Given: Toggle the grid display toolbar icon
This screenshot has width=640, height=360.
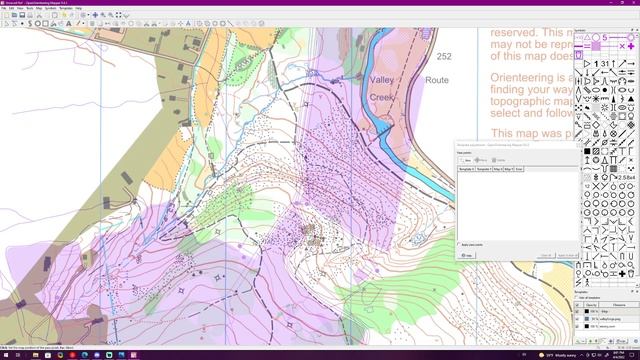Looking at the screenshot, I should point(83,15).
